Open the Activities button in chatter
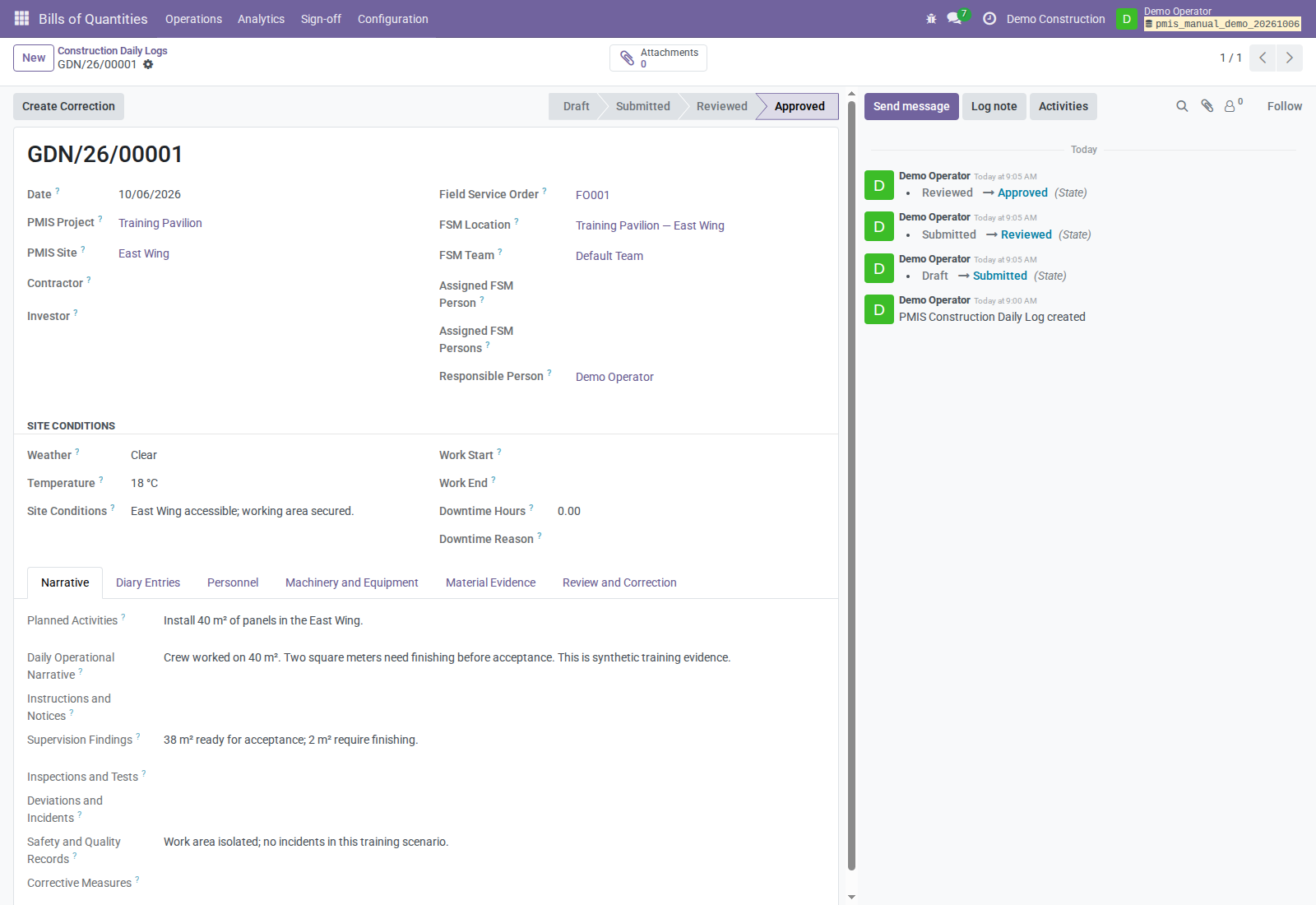The image size is (1316, 905). tap(1063, 106)
